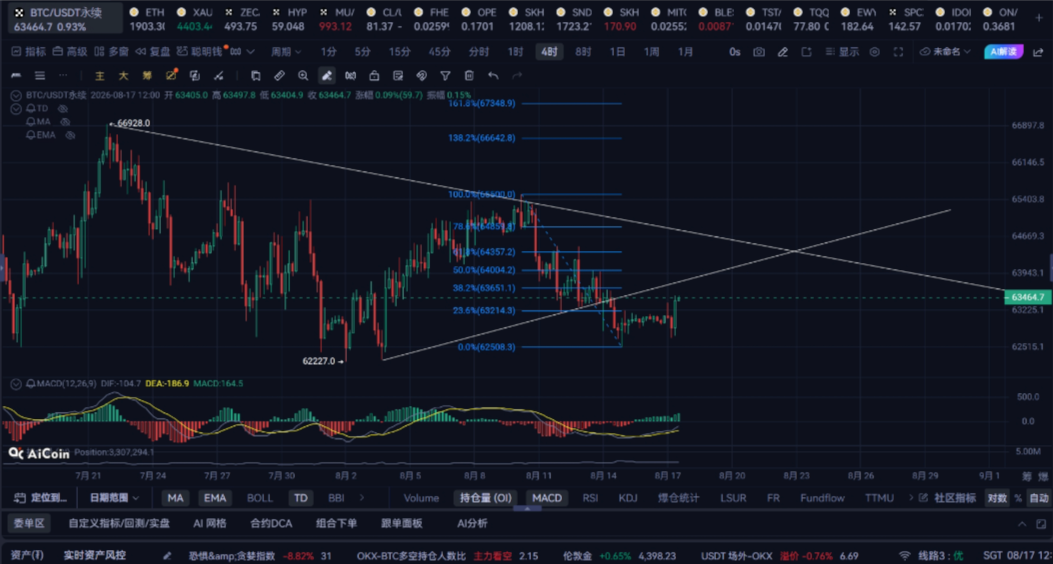Toggle the EMA indicator button
The height and width of the screenshot is (564, 1053).
214,498
